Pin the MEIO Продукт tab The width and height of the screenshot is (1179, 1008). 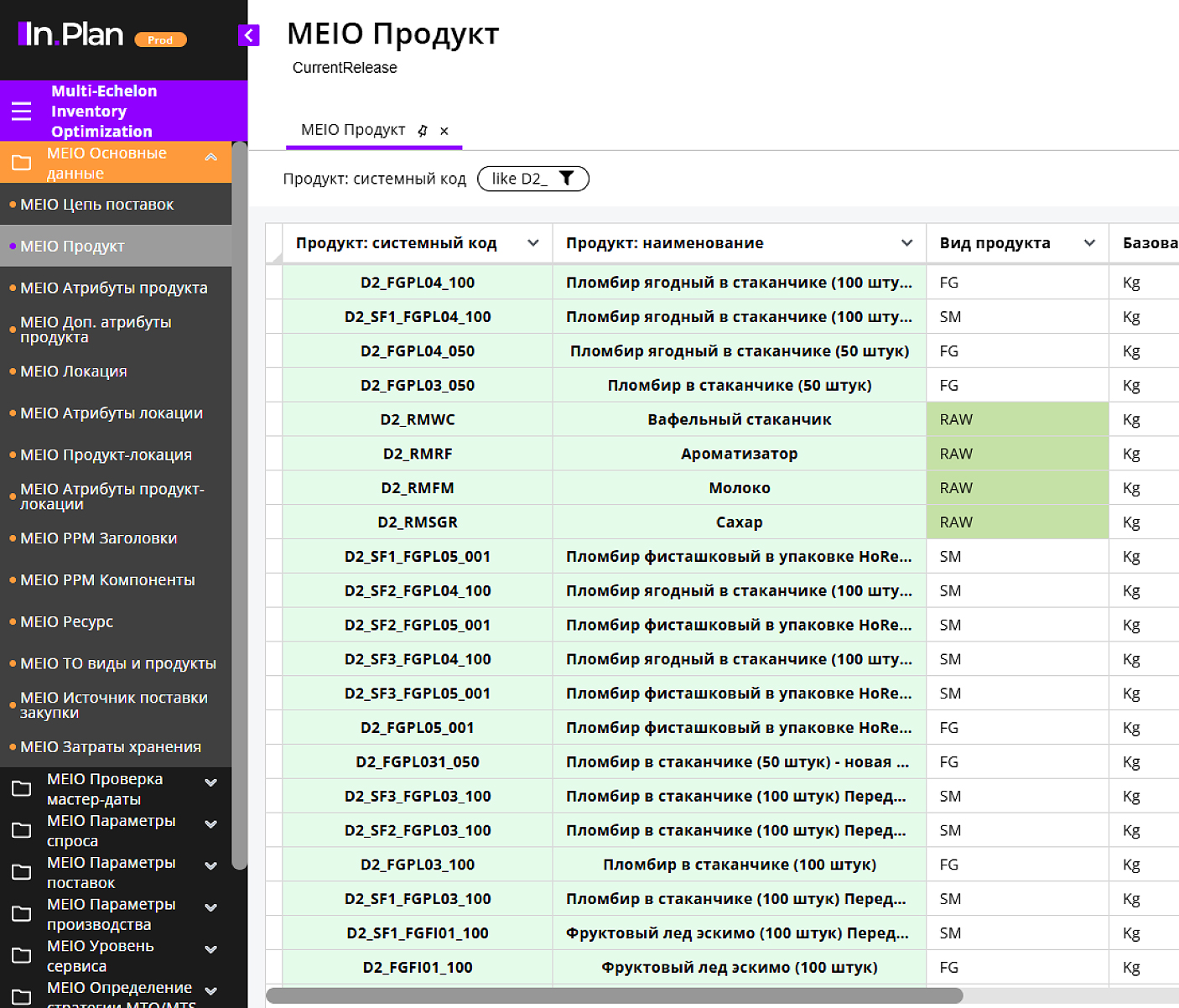pyautogui.click(x=423, y=131)
